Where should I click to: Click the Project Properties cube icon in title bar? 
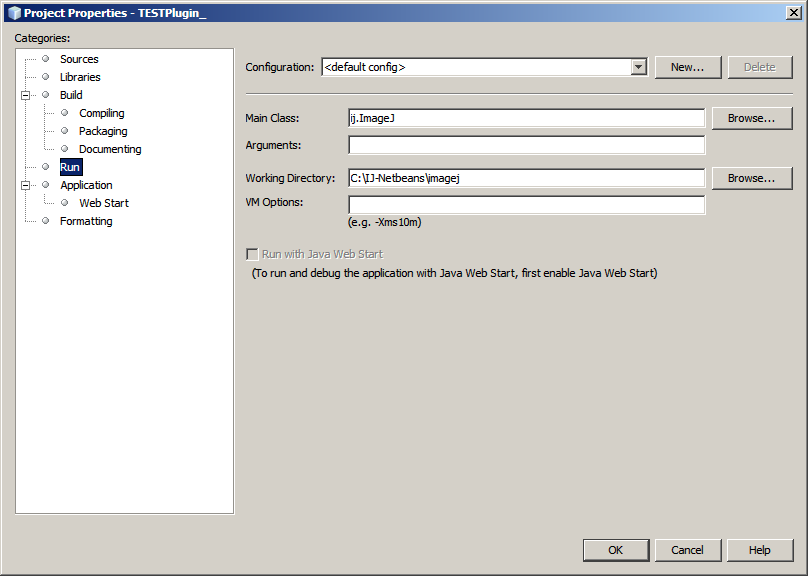(13, 12)
